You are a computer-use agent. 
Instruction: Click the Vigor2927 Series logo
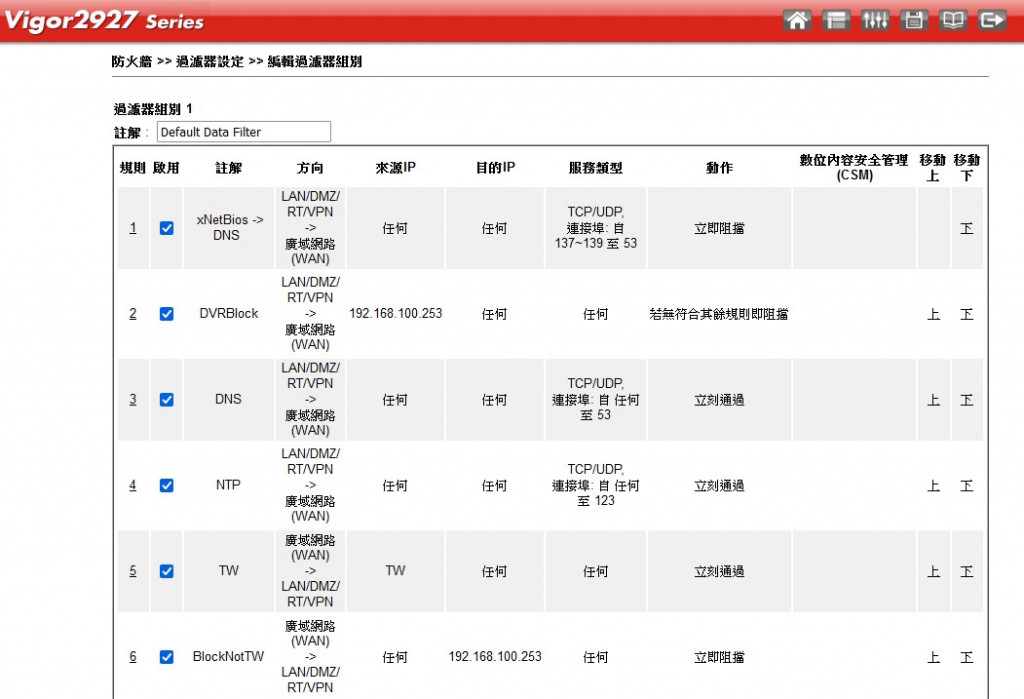[104, 20]
